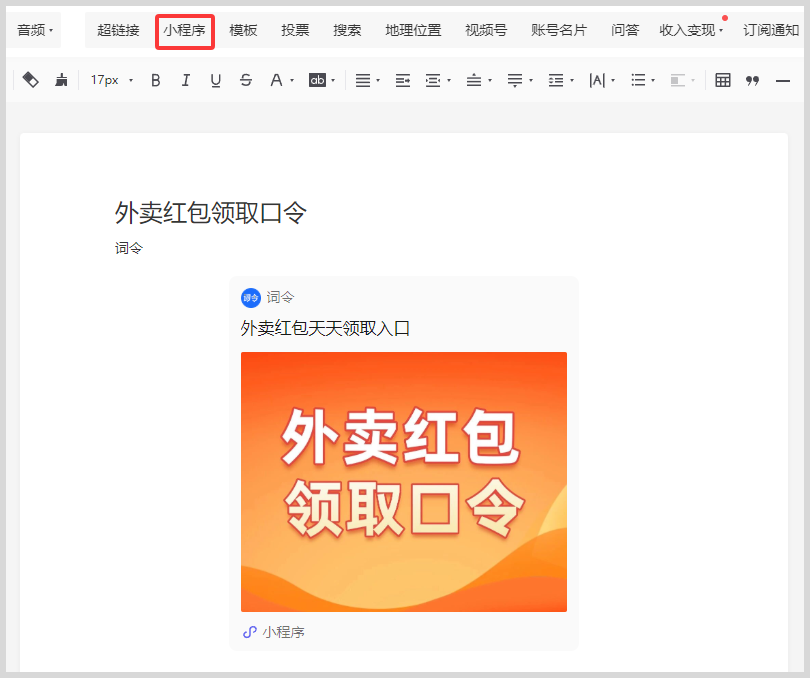Click the line spacing icon

(556, 80)
